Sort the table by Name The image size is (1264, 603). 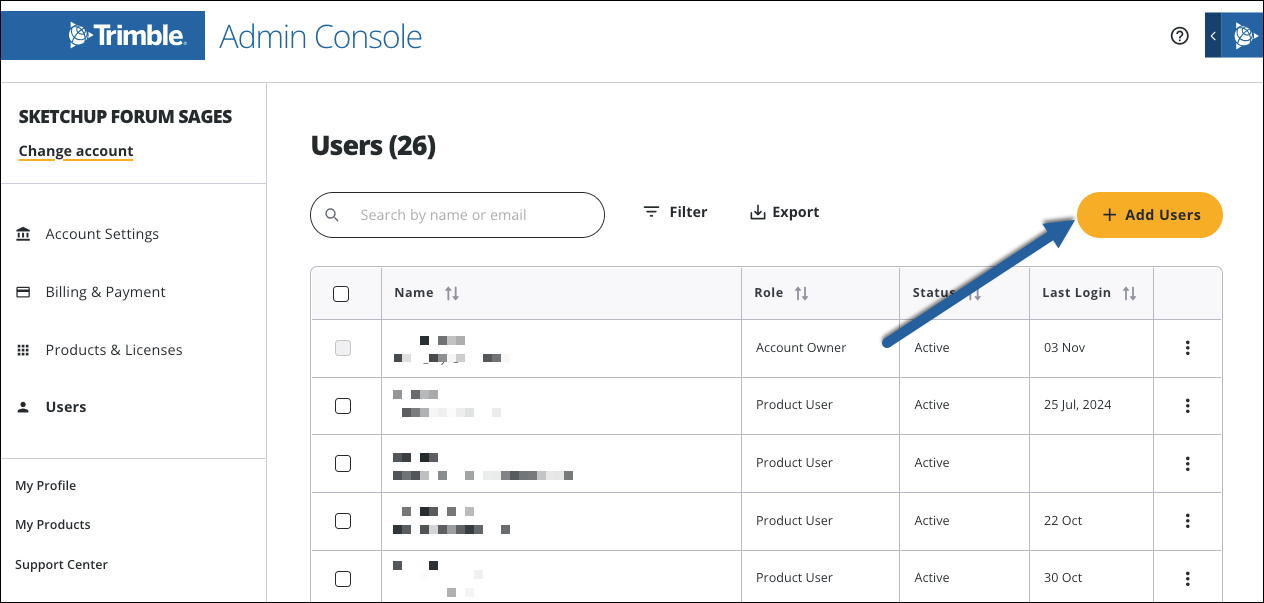tap(452, 292)
